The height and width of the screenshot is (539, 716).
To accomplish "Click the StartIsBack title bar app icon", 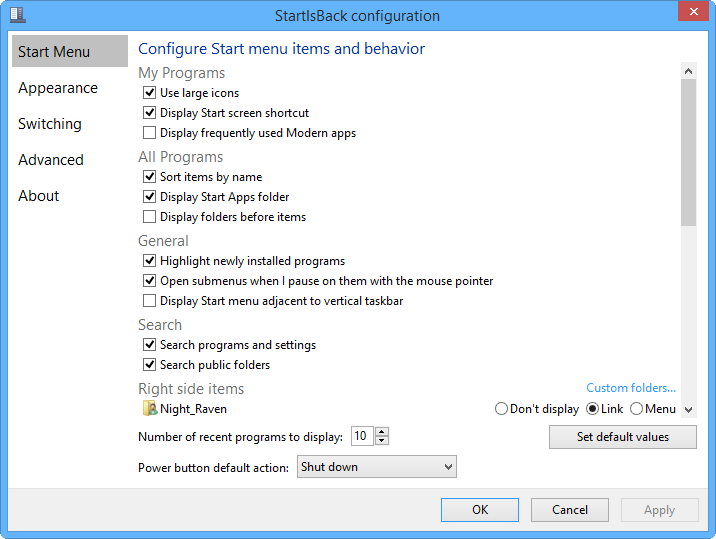I will coord(17,15).
